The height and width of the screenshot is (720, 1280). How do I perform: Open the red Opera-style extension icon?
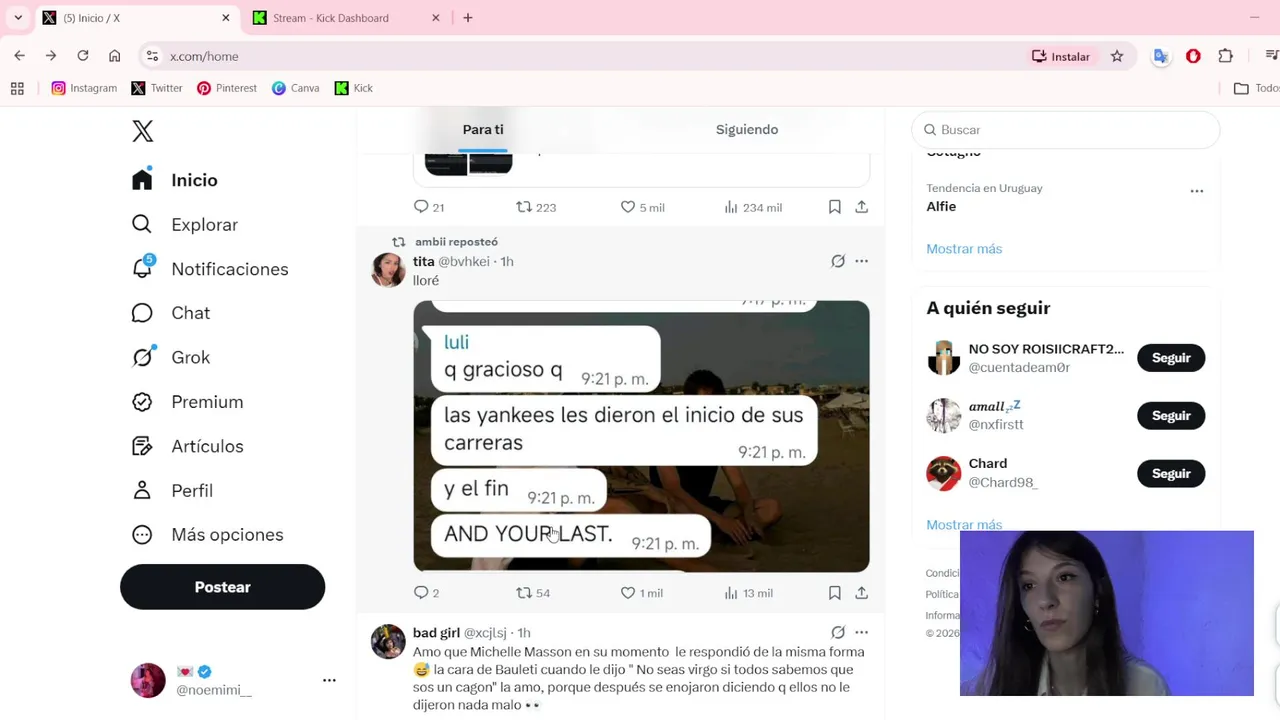tap(1193, 56)
